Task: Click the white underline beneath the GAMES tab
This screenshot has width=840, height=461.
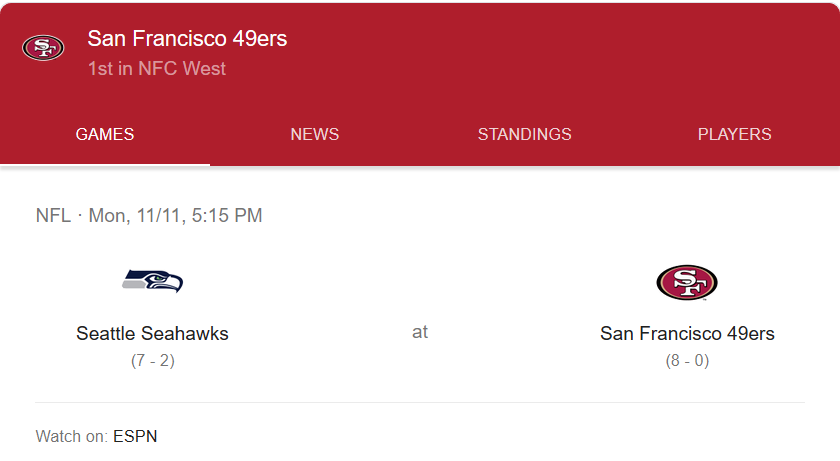Action: [x=105, y=164]
